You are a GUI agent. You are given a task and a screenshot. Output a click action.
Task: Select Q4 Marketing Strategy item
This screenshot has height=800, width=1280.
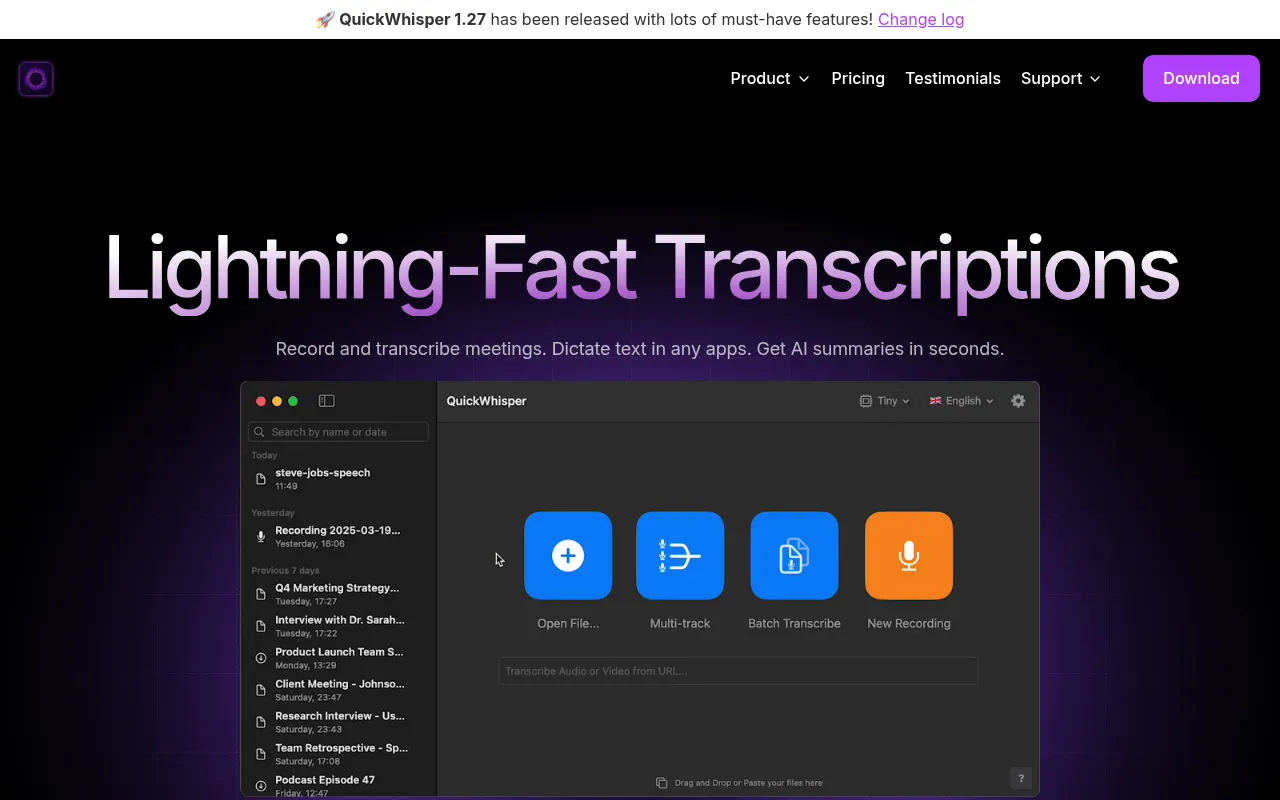click(x=339, y=595)
